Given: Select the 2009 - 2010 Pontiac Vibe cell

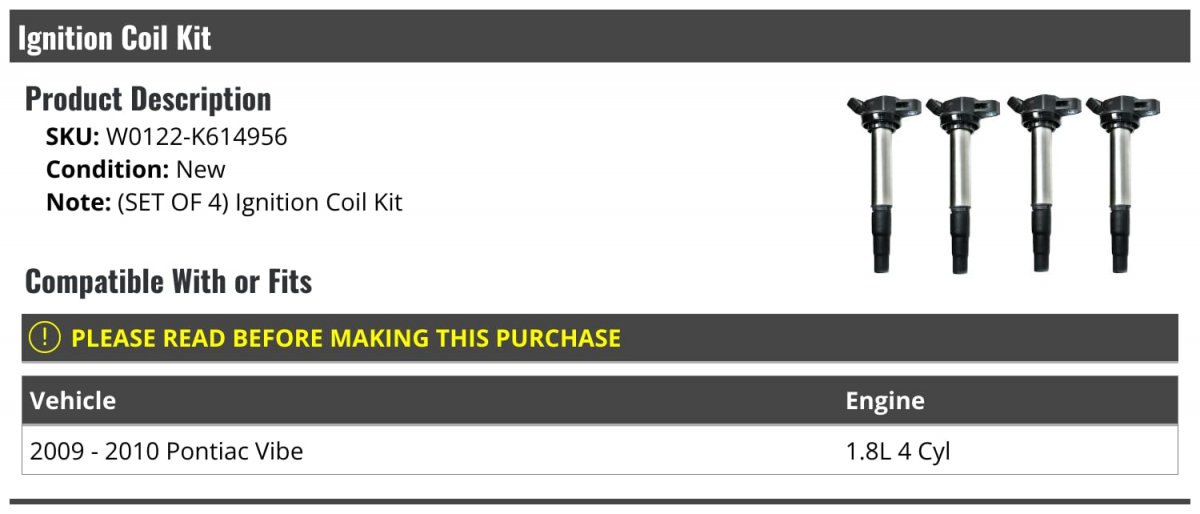Looking at the screenshot, I should tap(167, 452).
